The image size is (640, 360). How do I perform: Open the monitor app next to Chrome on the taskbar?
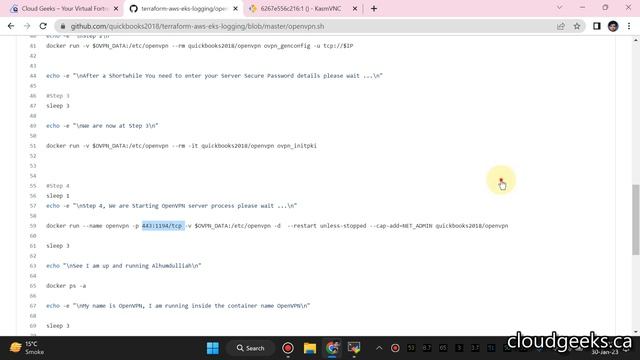pyautogui.click(x=354, y=348)
